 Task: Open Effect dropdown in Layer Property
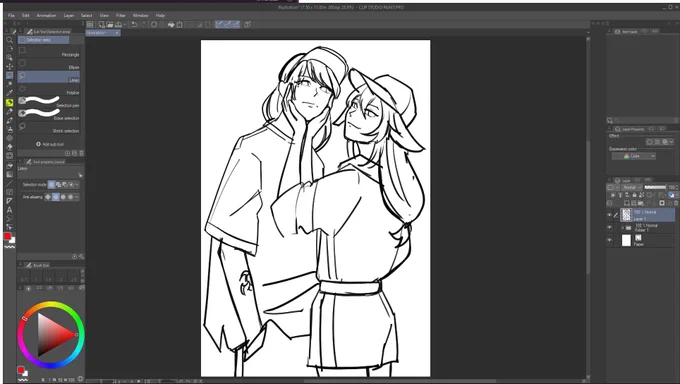coord(671,142)
